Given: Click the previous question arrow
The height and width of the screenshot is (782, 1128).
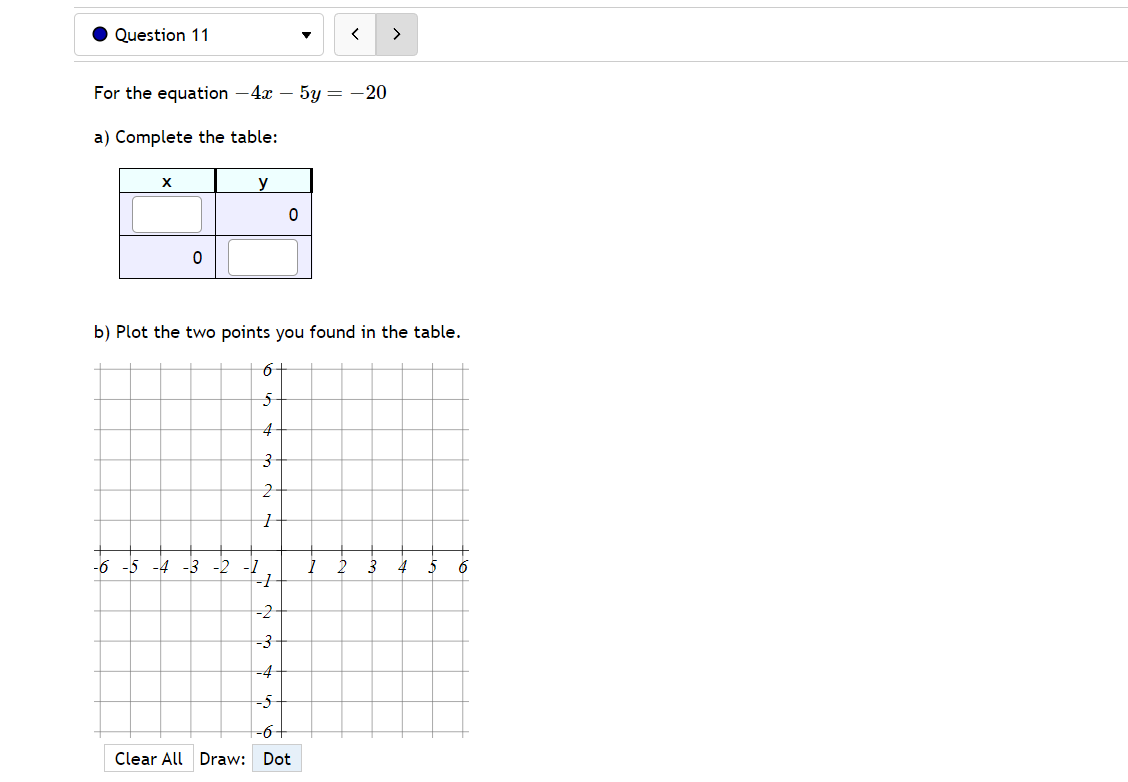Looking at the screenshot, I should click(x=355, y=34).
